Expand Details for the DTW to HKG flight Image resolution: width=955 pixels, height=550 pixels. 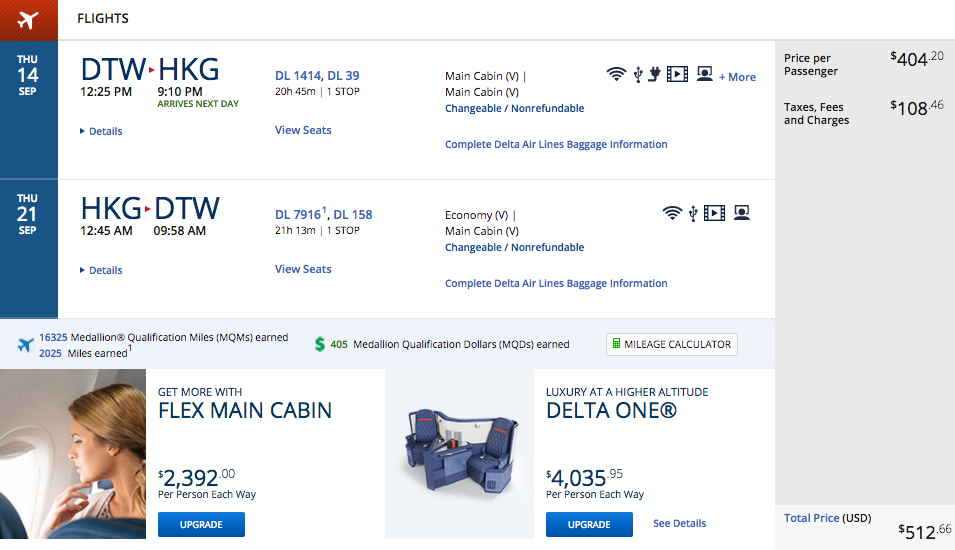pyautogui.click(x=101, y=131)
